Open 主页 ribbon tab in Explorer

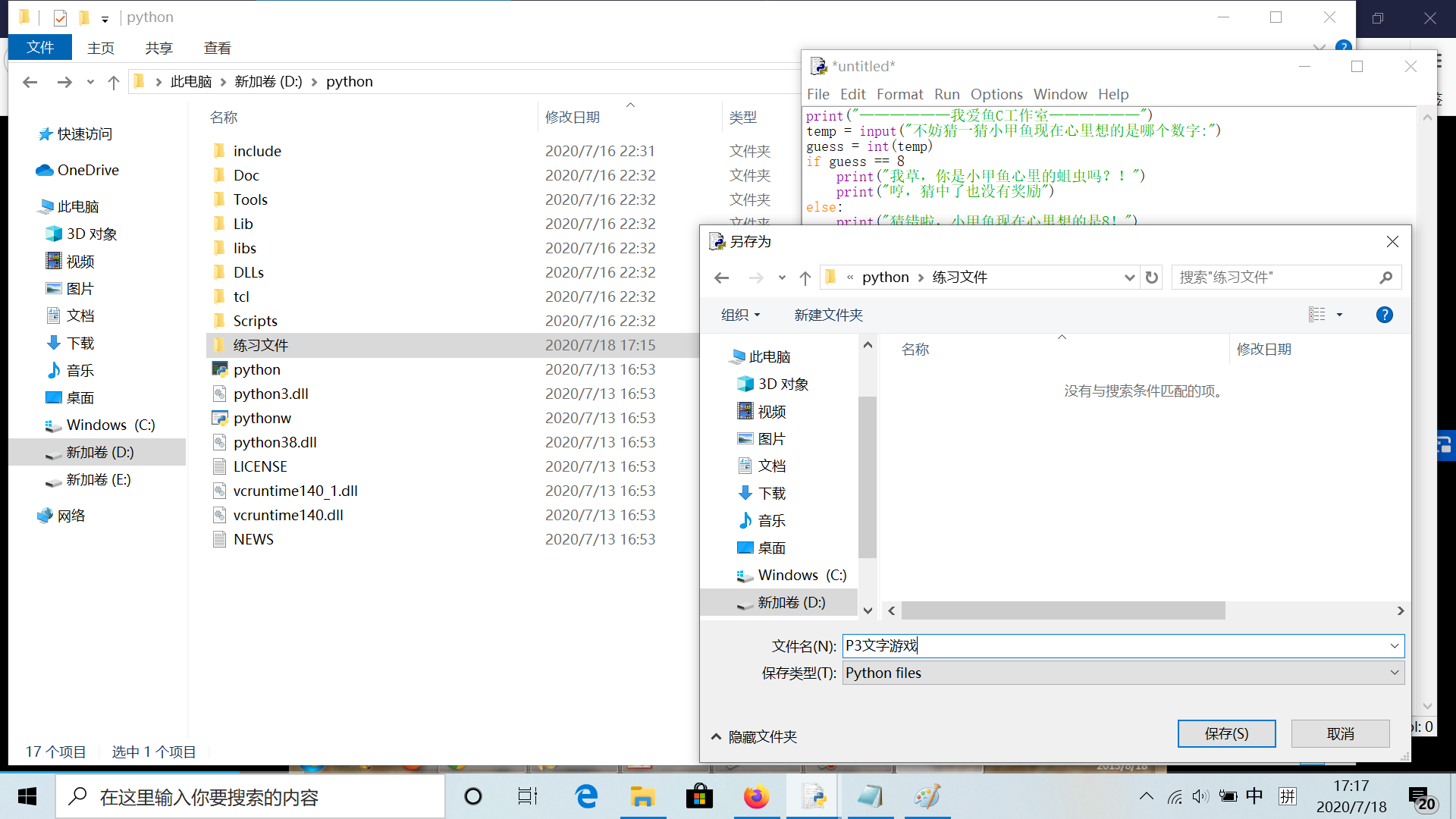click(100, 48)
